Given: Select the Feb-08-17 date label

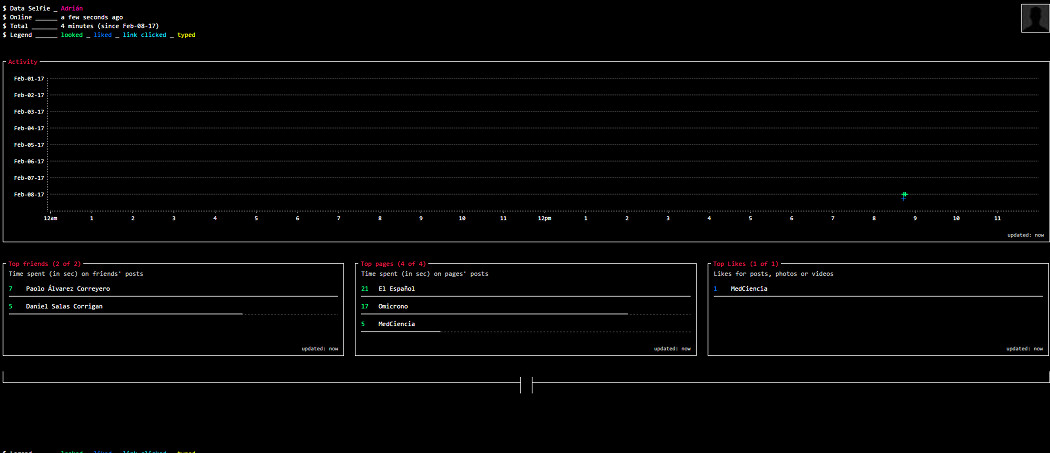Looking at the screenshot, I should (29, 194).
